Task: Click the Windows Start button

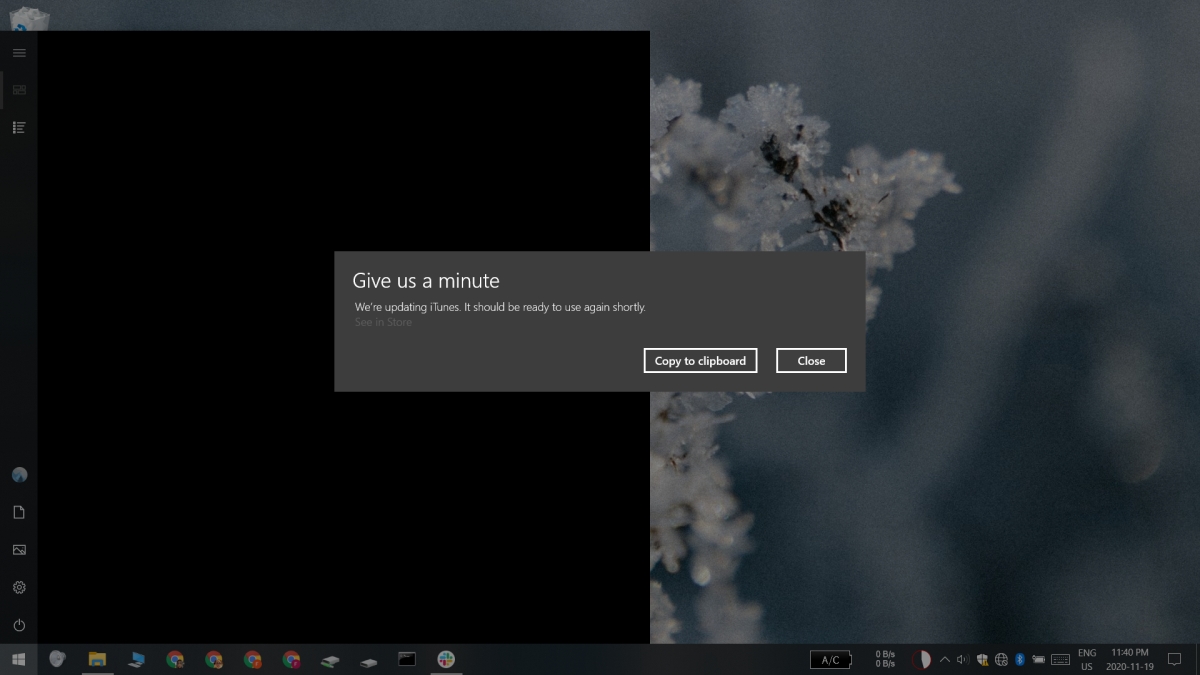Action: 18,659
